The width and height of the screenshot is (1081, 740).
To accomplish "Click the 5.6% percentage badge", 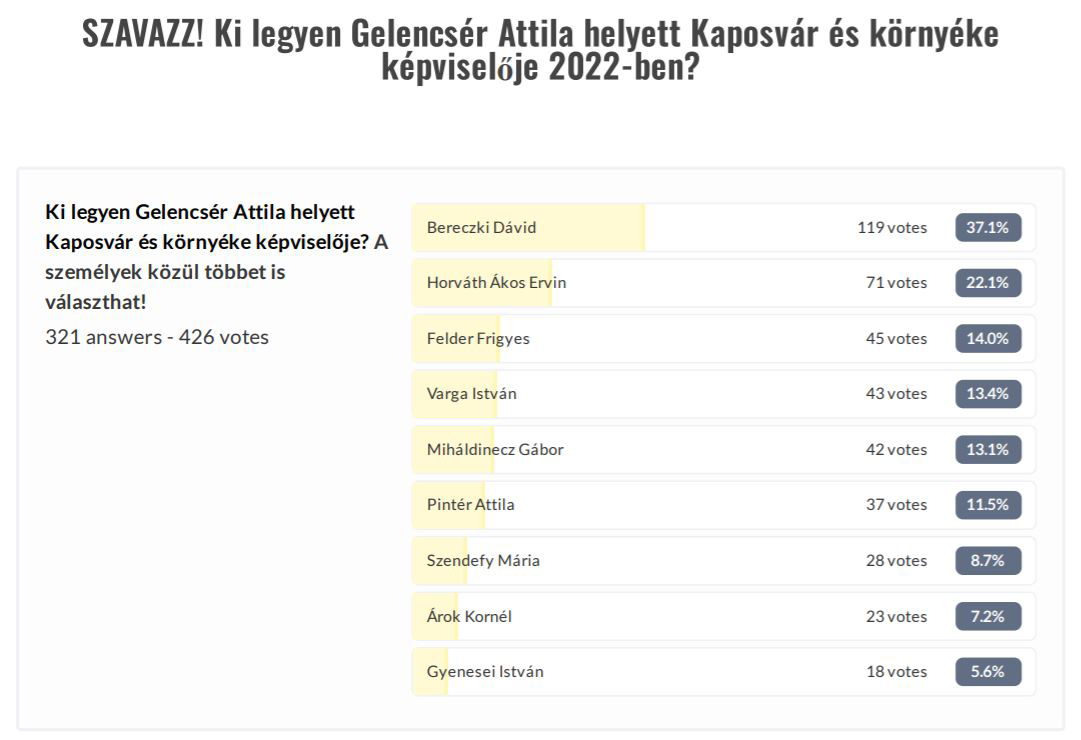I will click(988, 672).
